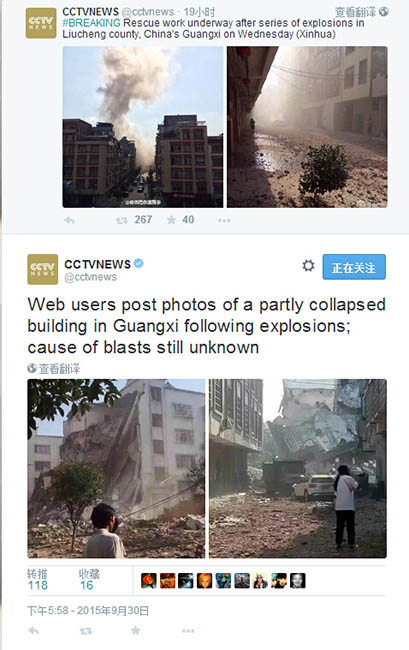The image size is (409, 650).
Task: Open the dusty street debris photo
Action: 307,127
